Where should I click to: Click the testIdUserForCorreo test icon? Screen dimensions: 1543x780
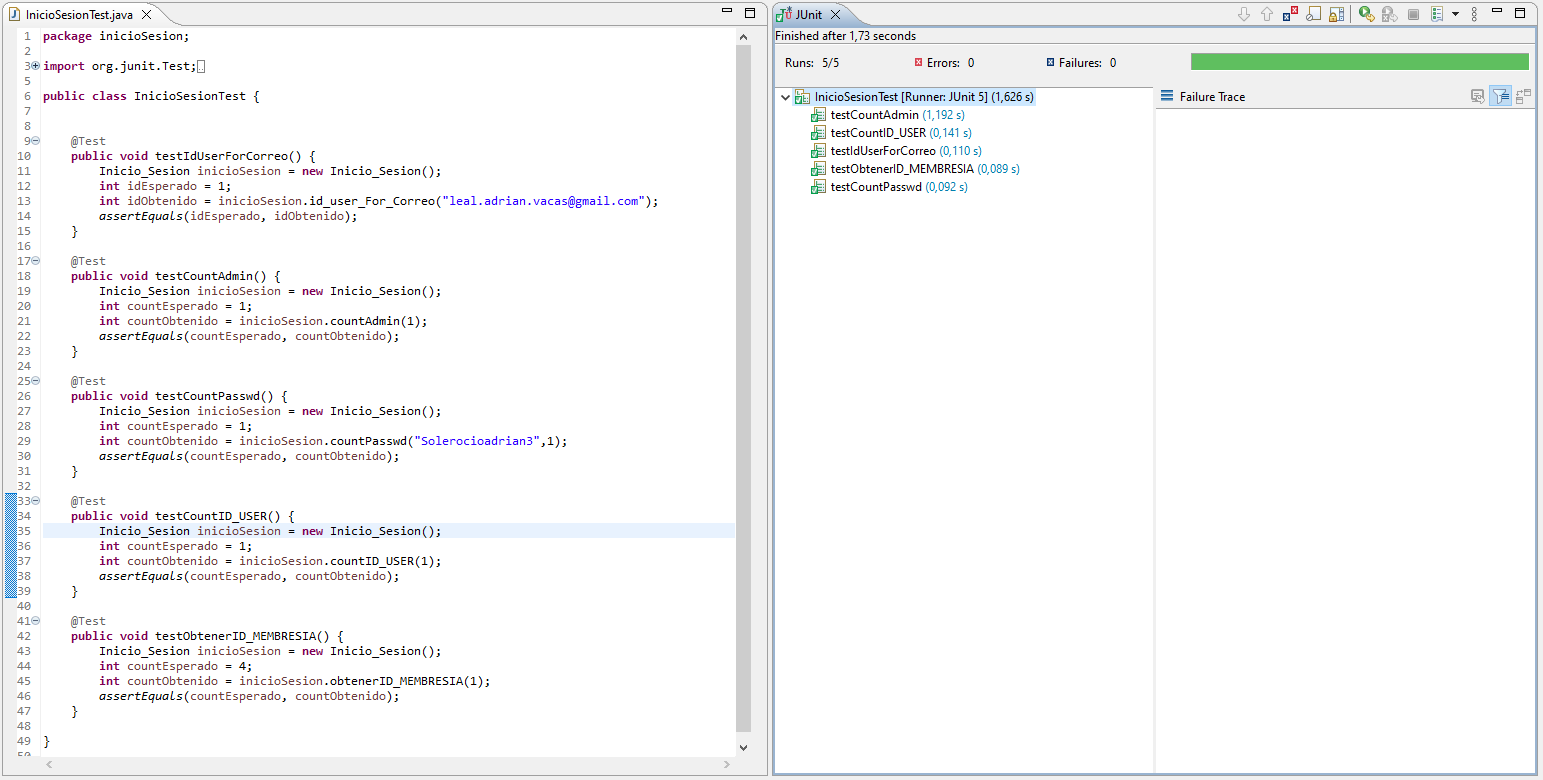(x=819, y=151)
